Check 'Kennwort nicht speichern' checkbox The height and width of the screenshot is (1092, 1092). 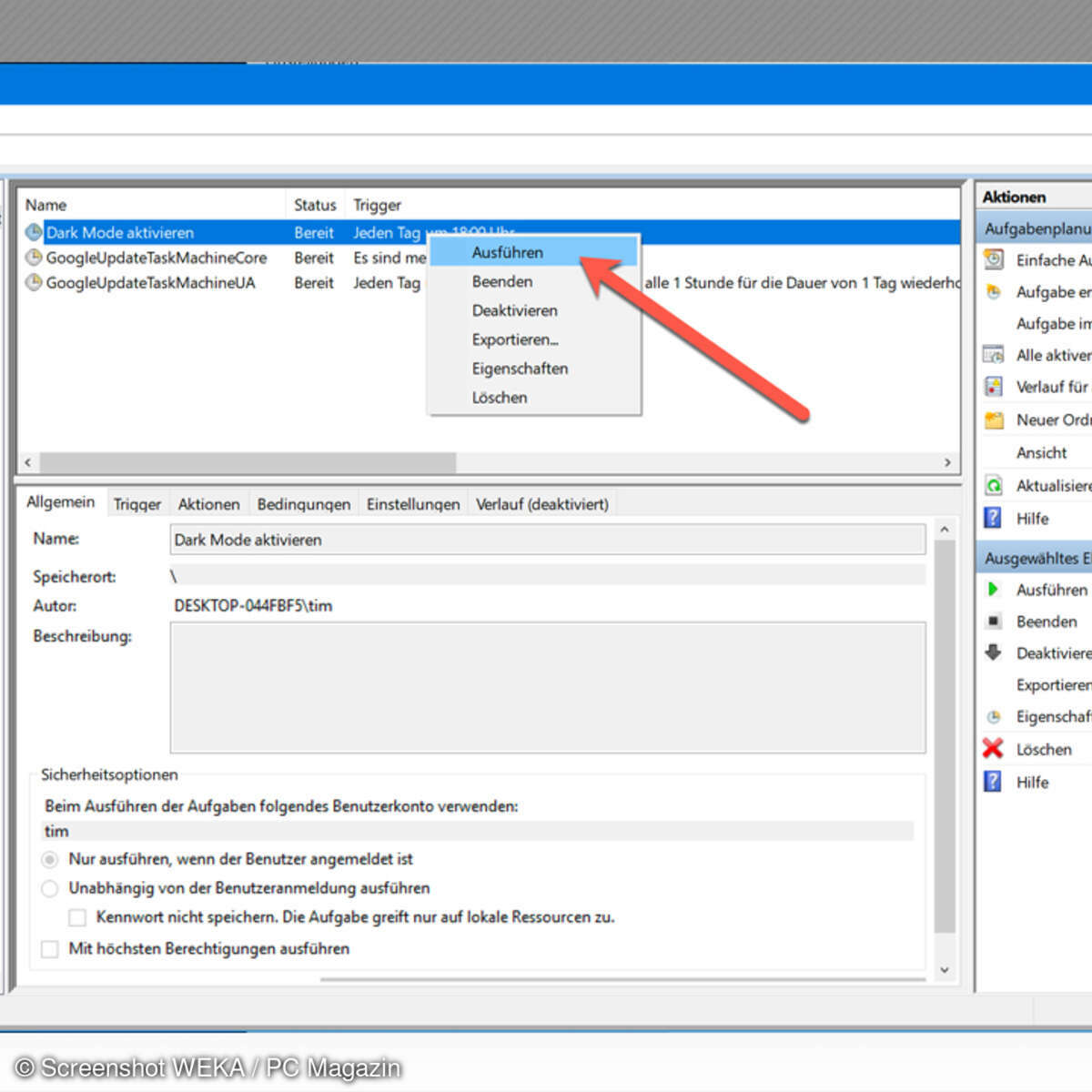(x=78, y=917)
